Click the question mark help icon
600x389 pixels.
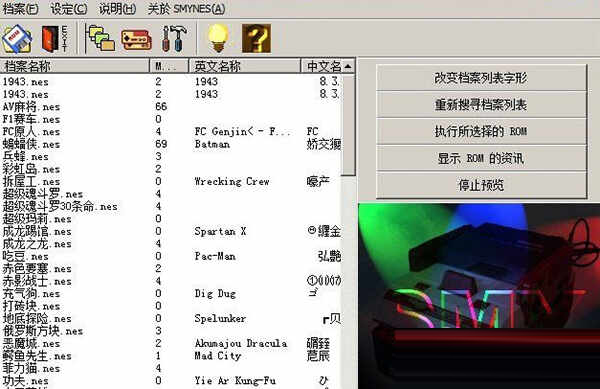point(256,38)
